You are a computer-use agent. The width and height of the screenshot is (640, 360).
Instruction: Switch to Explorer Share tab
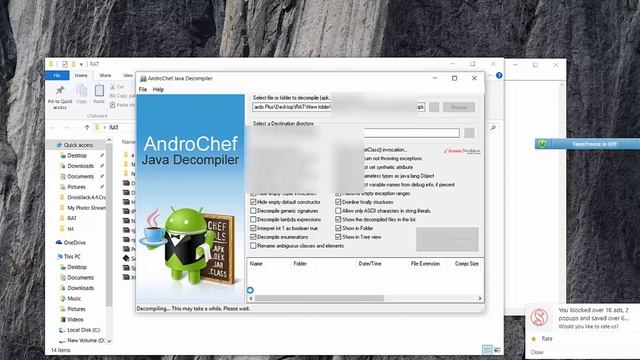coord(105,76)
